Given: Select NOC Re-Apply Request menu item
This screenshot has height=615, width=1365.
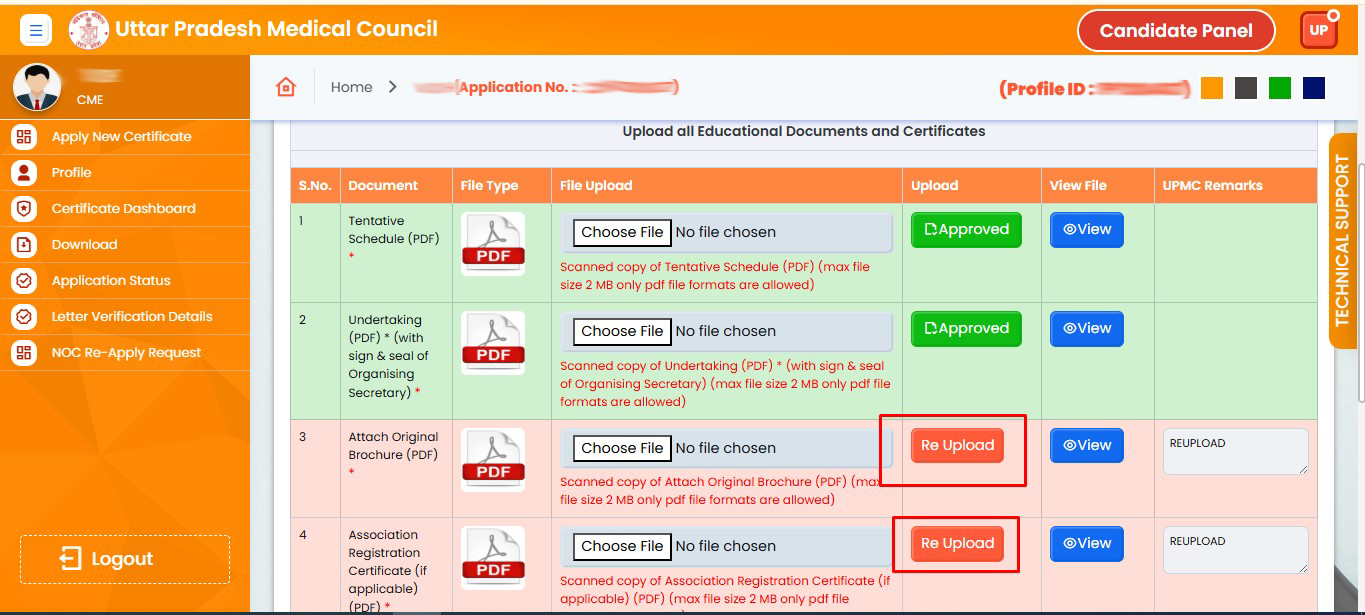Looking at the screenshot, I should point(126,353).
